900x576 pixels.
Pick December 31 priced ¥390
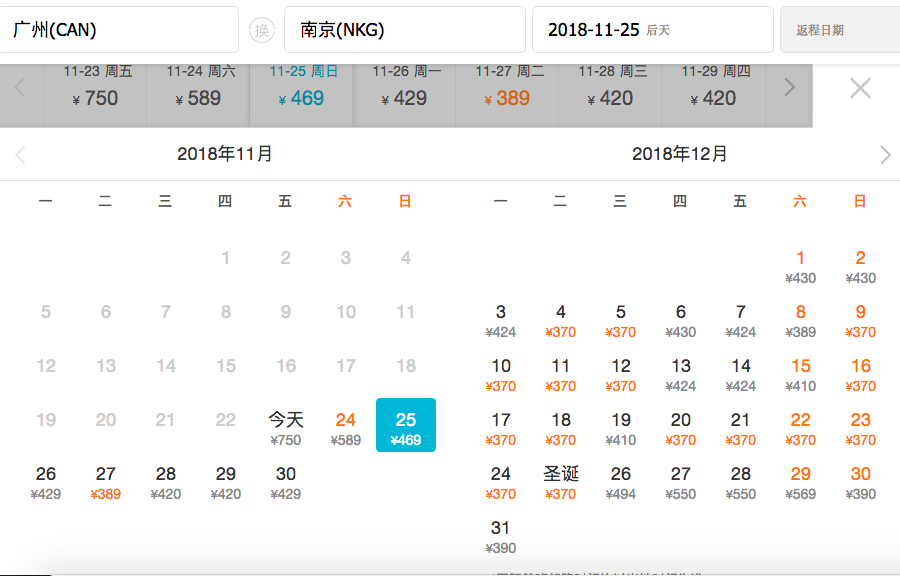coord(501,535)
